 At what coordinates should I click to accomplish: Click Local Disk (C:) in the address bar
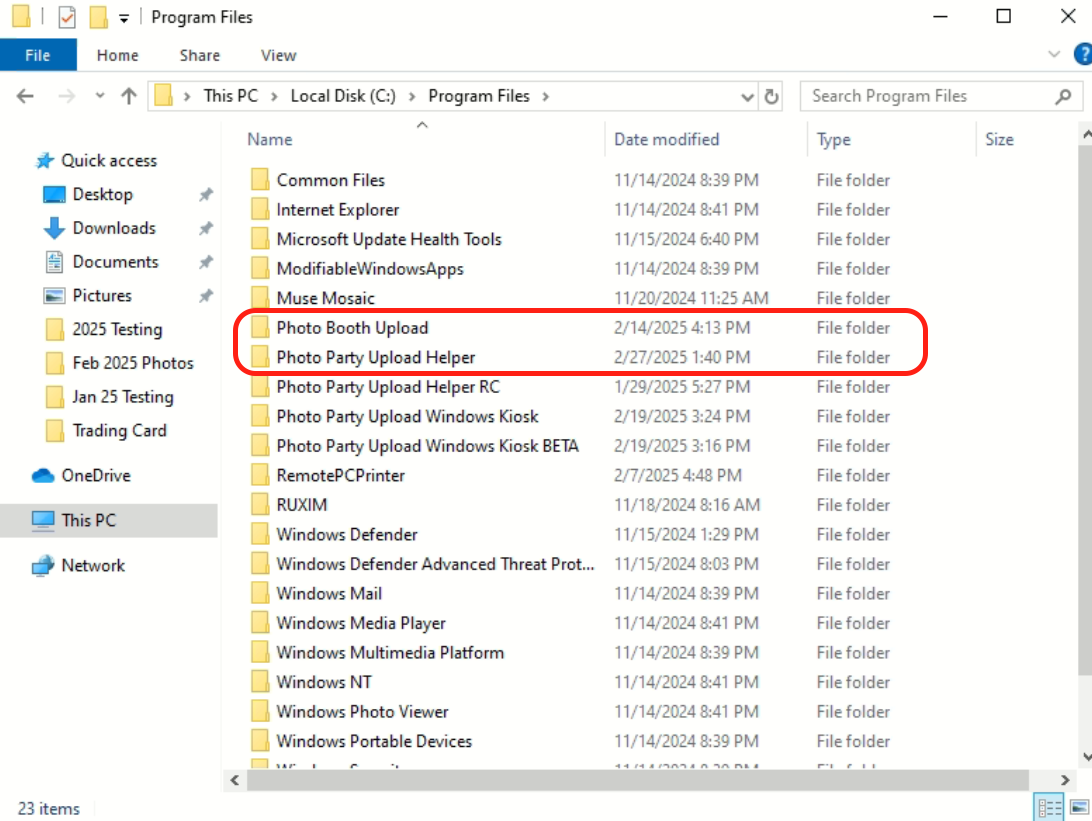[x=343, y=96]
